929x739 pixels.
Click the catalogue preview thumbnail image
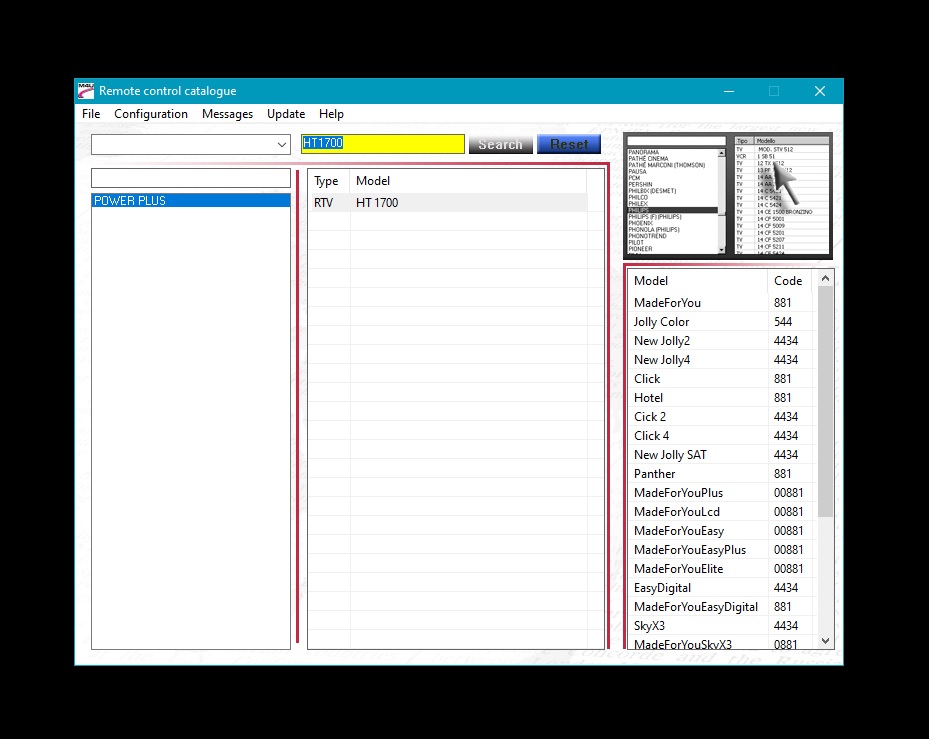(728, 196)
